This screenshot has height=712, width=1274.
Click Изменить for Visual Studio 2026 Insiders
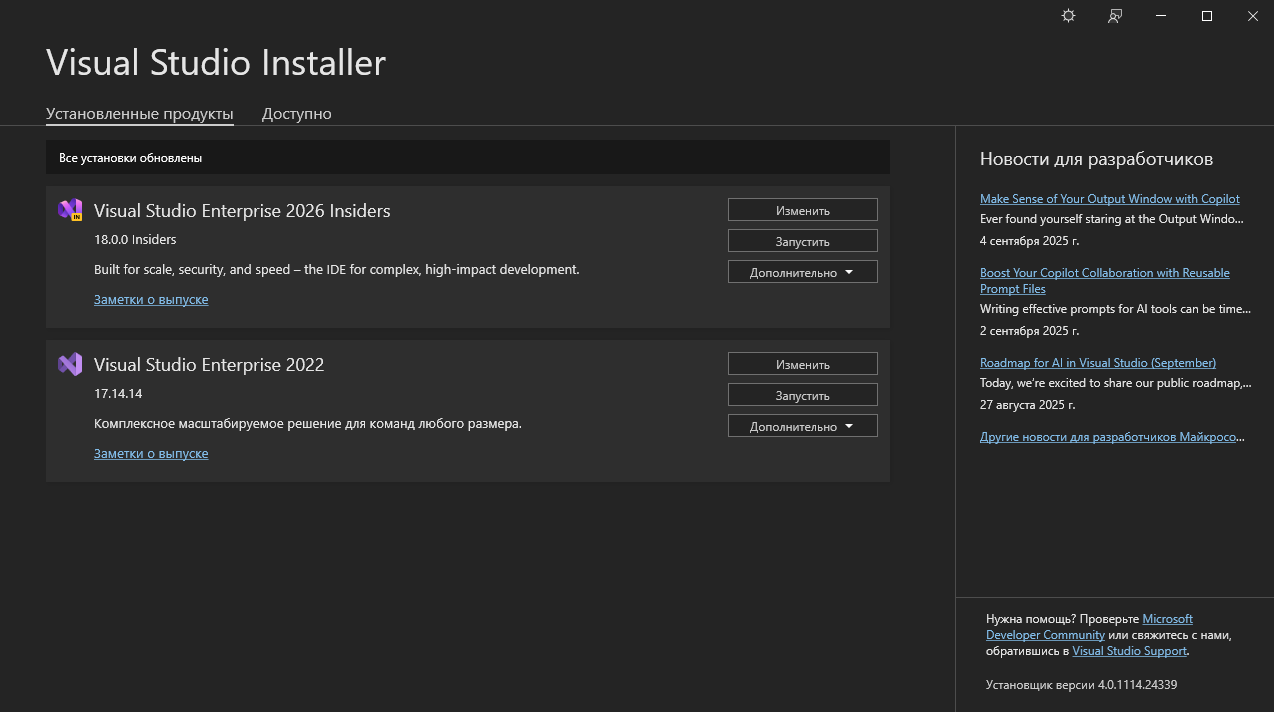click(803, 210)
